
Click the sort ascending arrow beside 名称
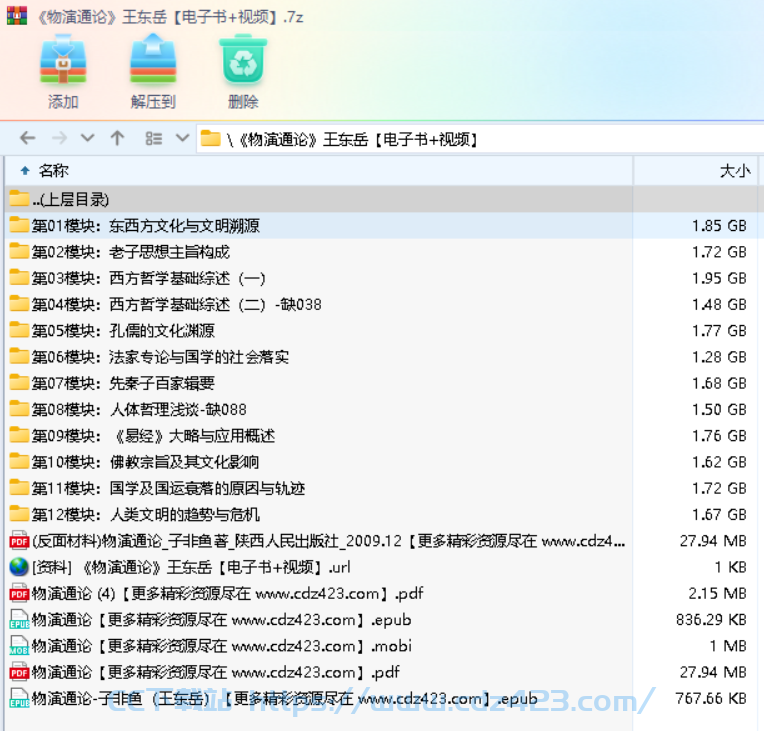point(25,171)
